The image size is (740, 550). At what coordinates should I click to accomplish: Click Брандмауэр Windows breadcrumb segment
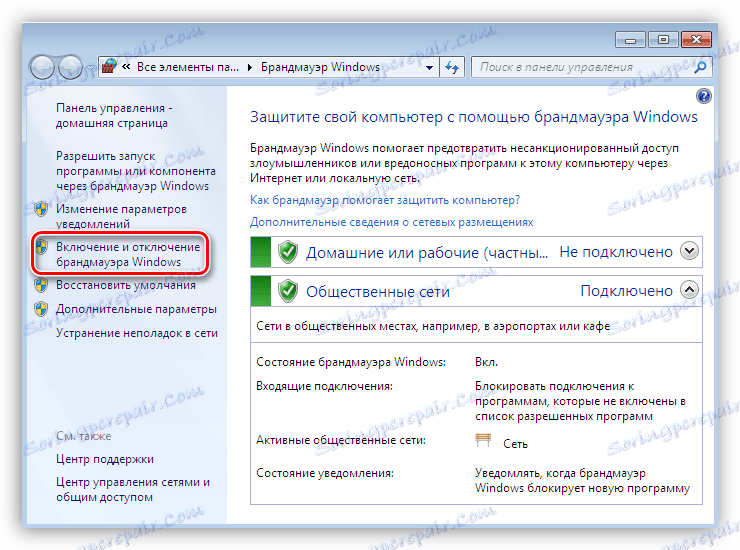tap(320, 67)
